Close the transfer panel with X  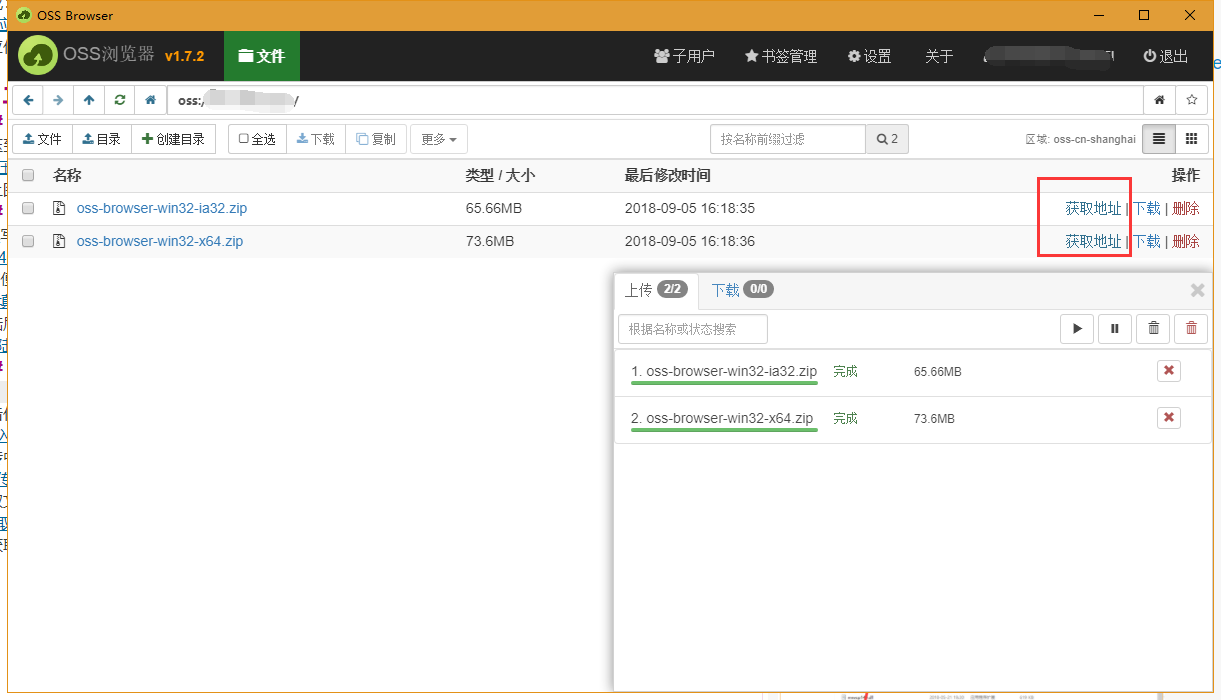(x=1197, y=290)
